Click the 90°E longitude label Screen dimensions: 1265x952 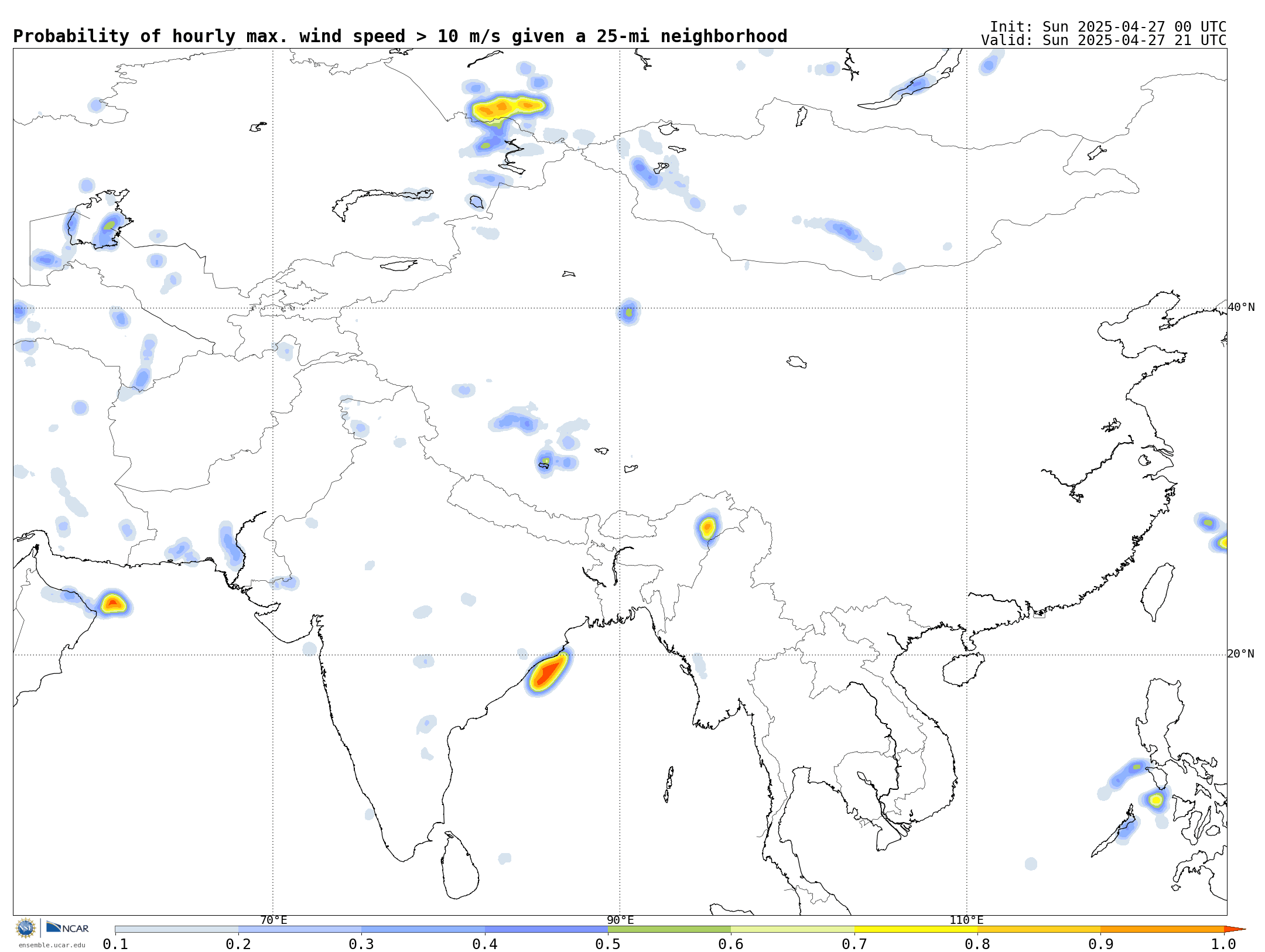coord(620,920)
